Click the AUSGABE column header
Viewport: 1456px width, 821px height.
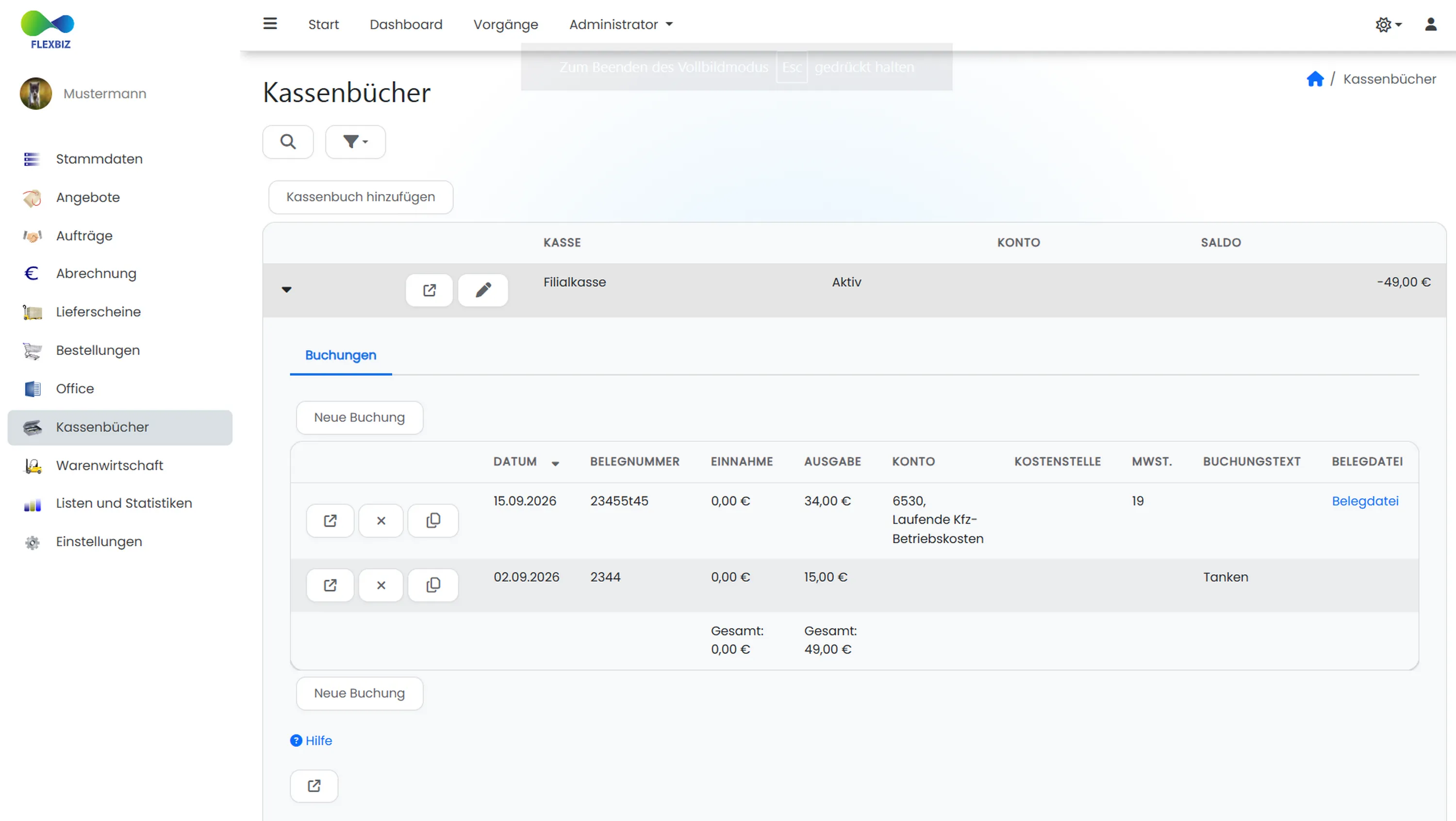click(832, 462)
